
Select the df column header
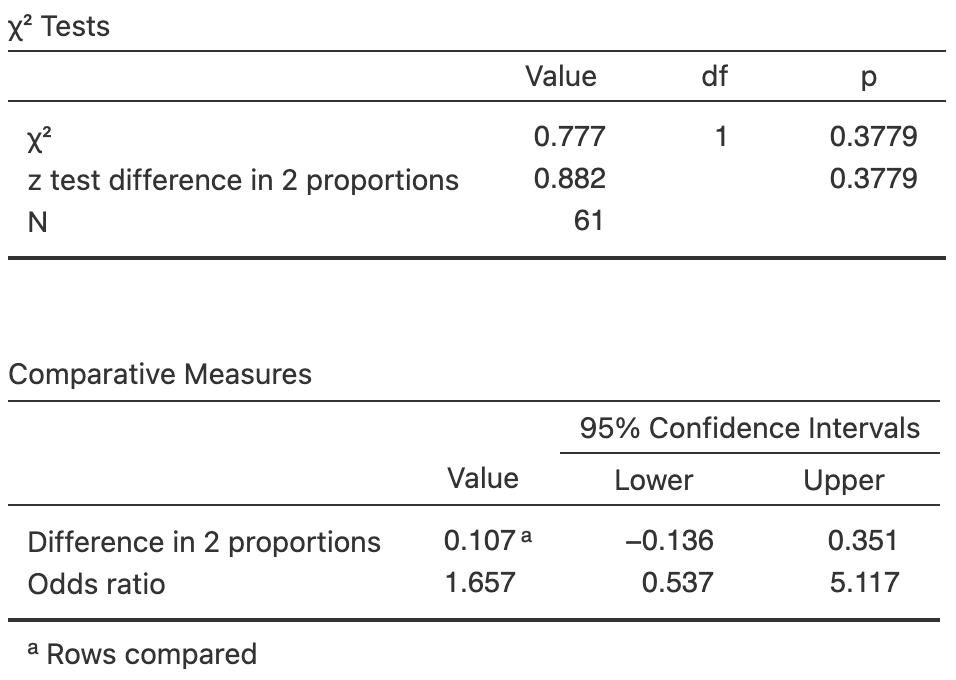714,77
